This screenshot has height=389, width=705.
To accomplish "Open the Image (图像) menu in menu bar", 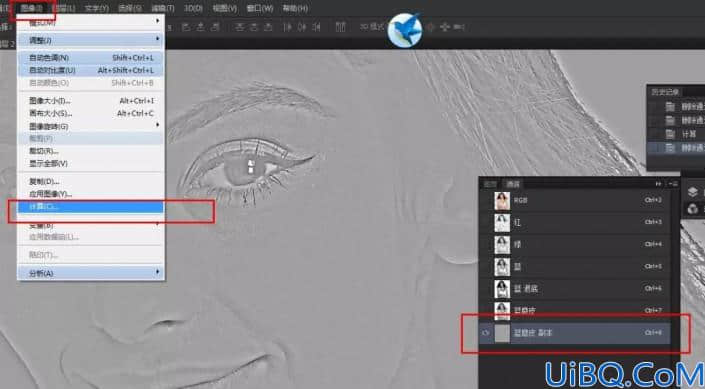I will [31, 8].
